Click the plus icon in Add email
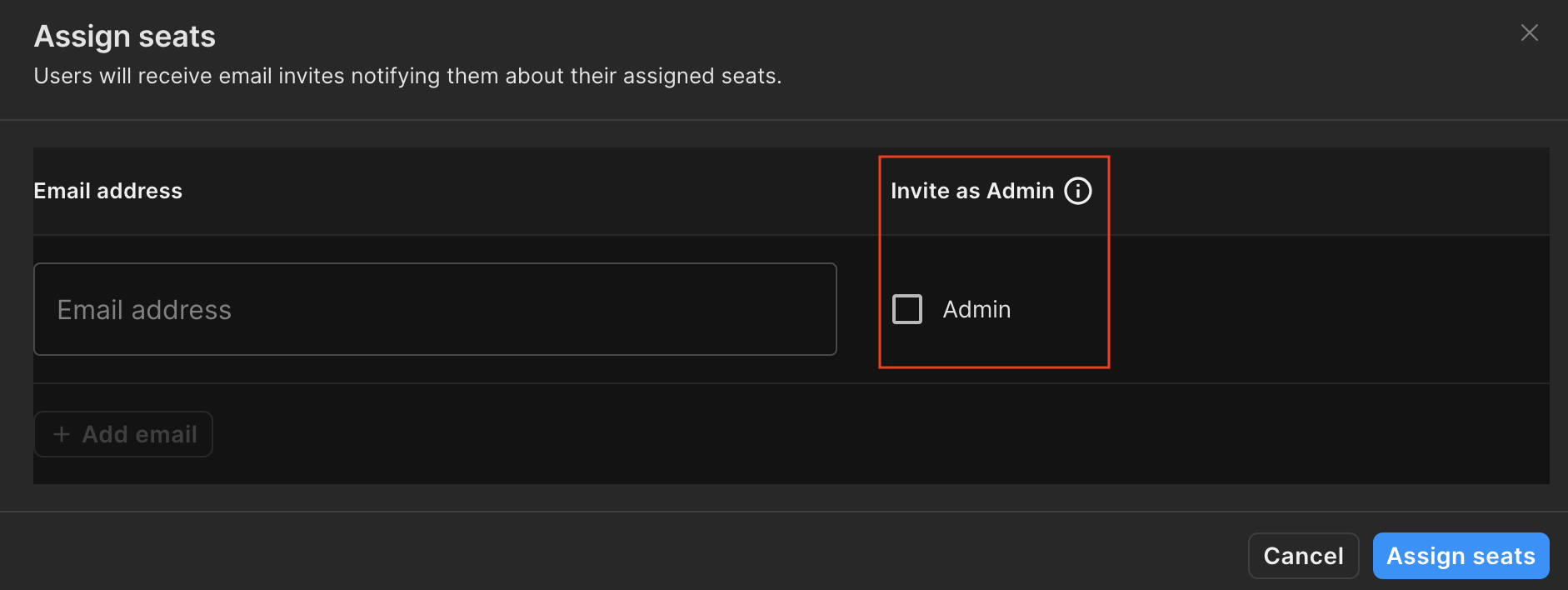Screen dimensions: 1568x590 point(62,434)
